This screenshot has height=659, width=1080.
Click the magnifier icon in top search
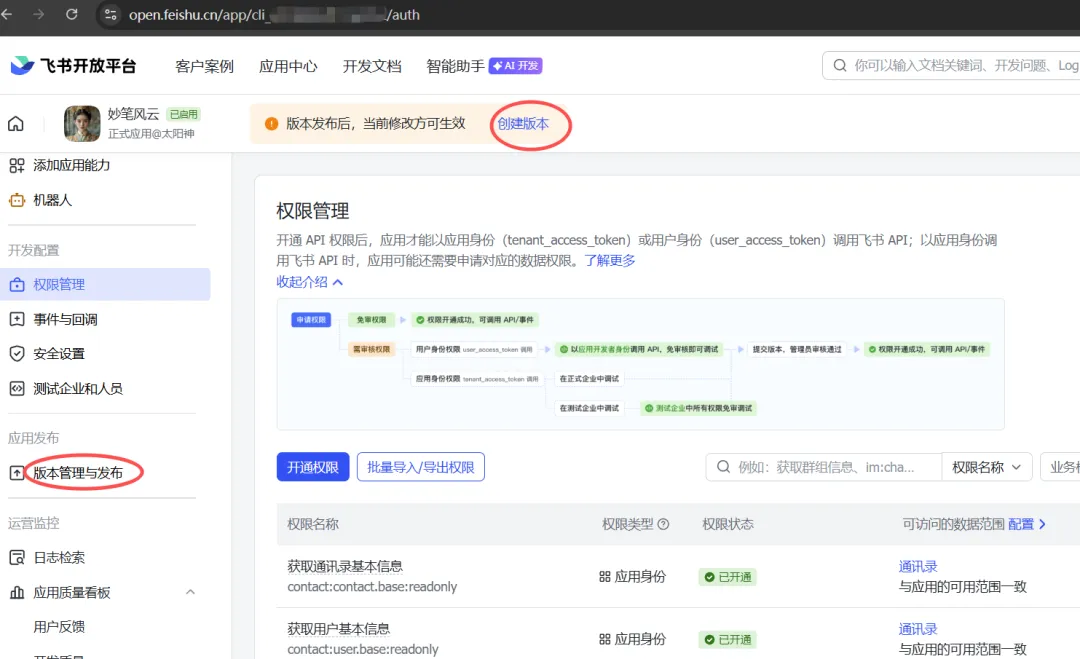[x=840, y=65]
